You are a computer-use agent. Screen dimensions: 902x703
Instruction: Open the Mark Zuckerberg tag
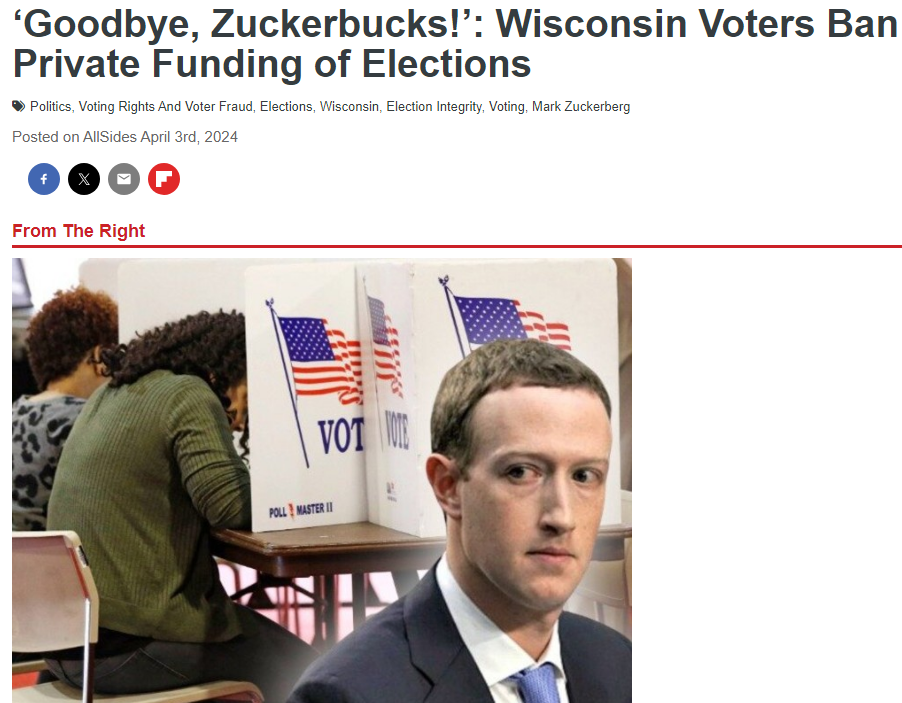[x=581, y=106]
